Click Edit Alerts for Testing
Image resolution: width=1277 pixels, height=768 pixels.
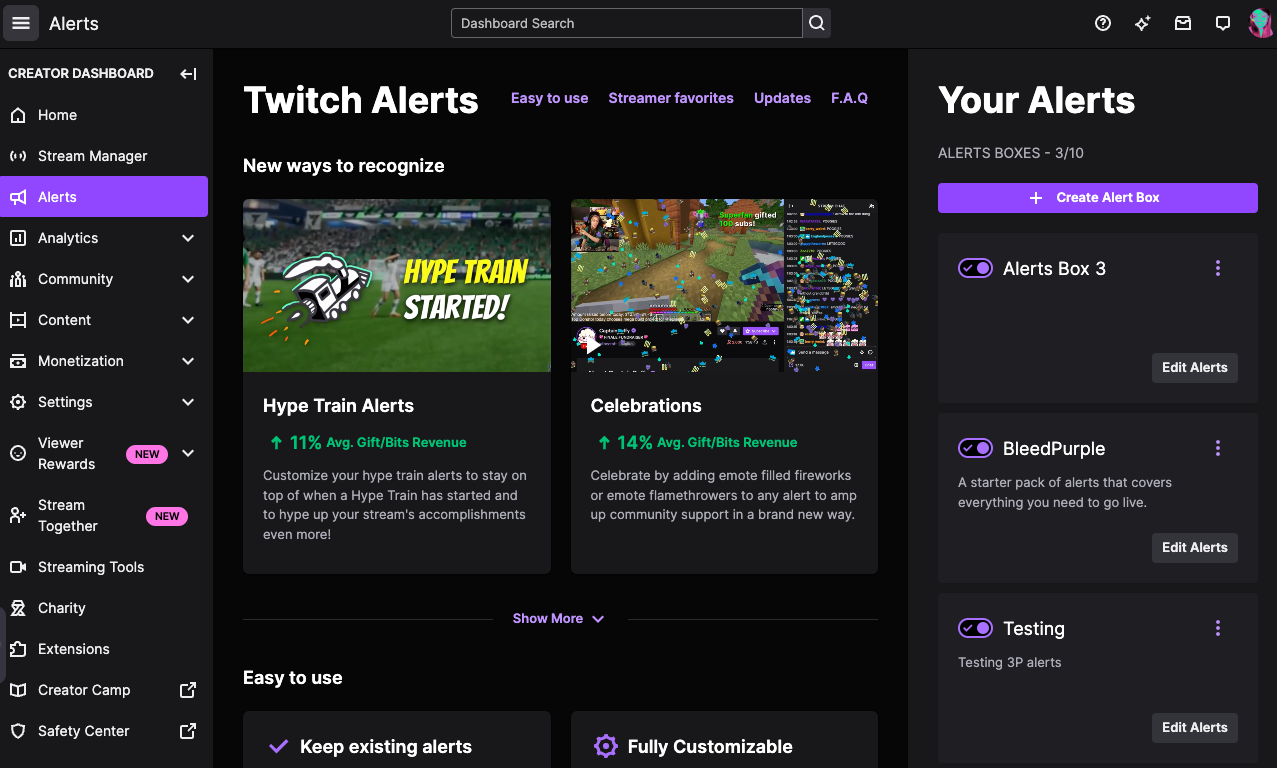(1194, 728)
